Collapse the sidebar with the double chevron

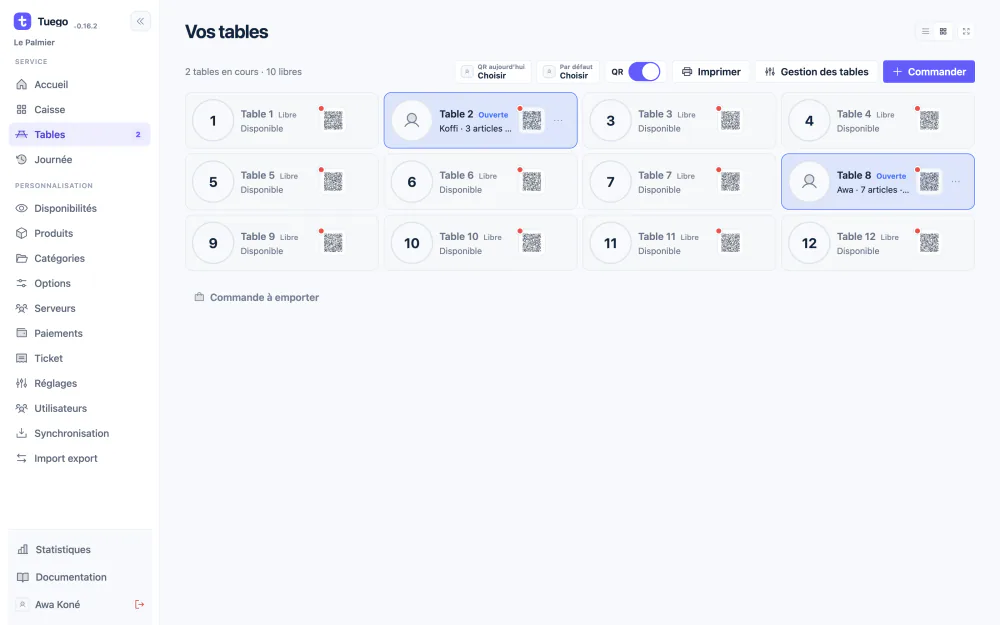140,21
